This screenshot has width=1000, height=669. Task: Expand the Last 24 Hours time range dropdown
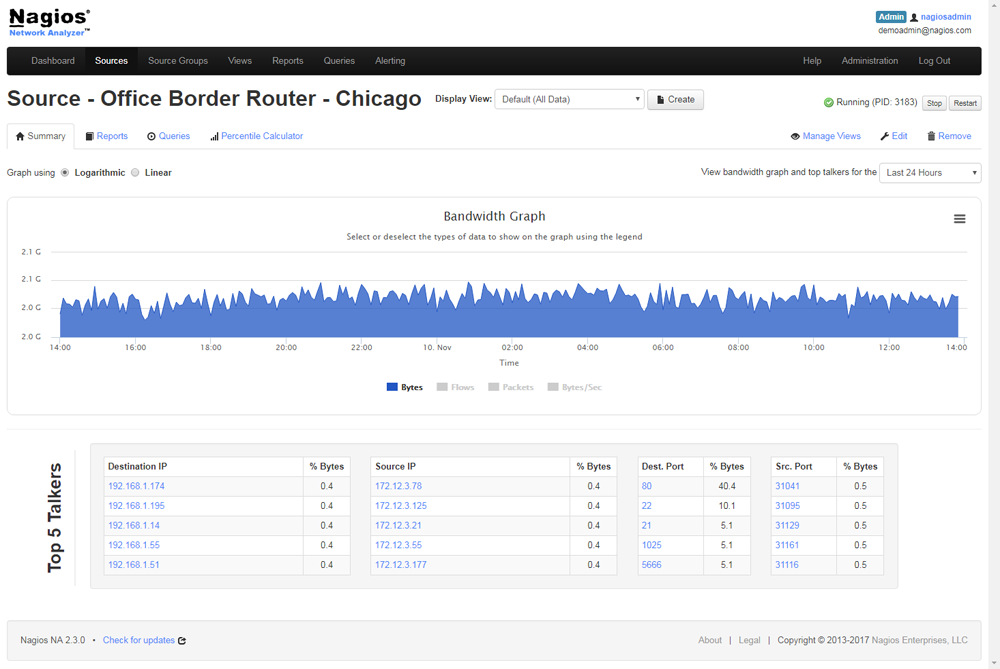929,173
